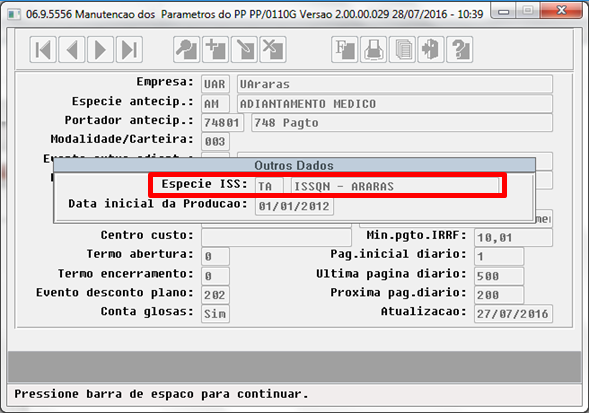Click Data inicial da Producao field
Viewport: 589px width, 414px height.
[294, 206]
